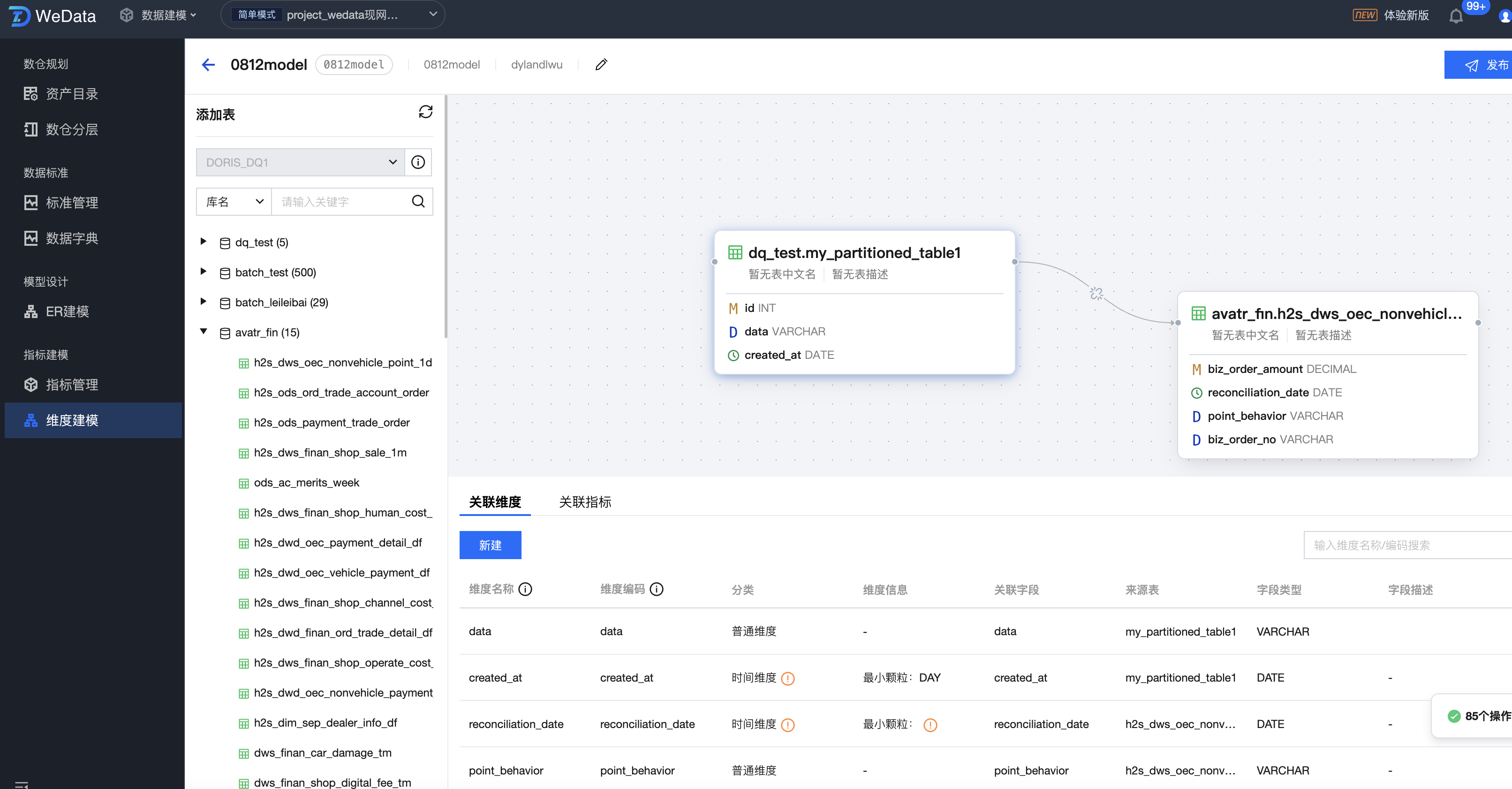Viewport: 1512px width, 789px height.
Task: Expand the dq_test (5) database node
Action: pos(203,241)
